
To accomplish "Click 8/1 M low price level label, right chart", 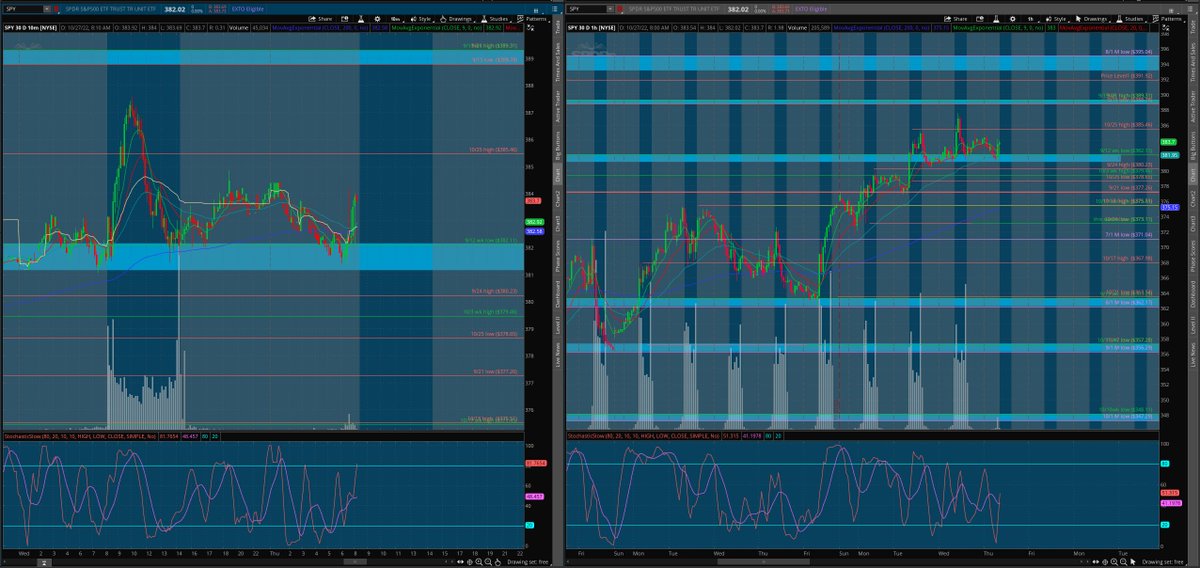I will click(1129, 51).
